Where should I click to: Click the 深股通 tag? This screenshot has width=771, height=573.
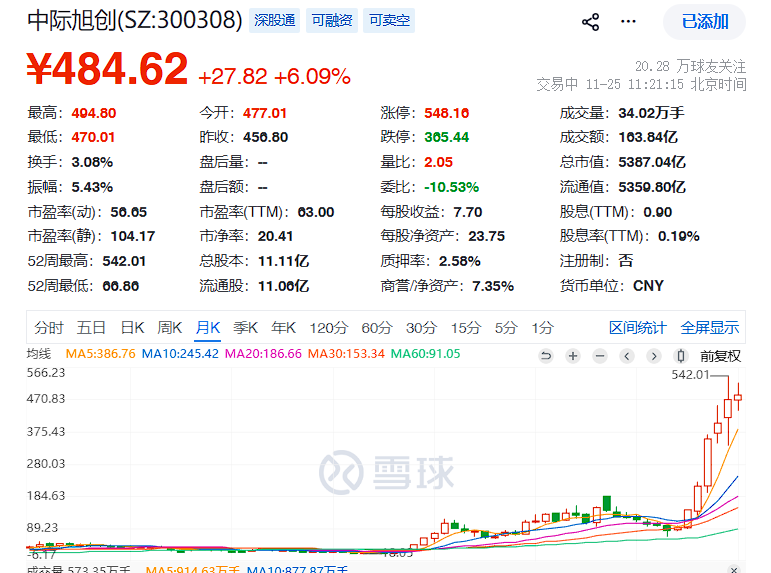(x=274, y=21)
